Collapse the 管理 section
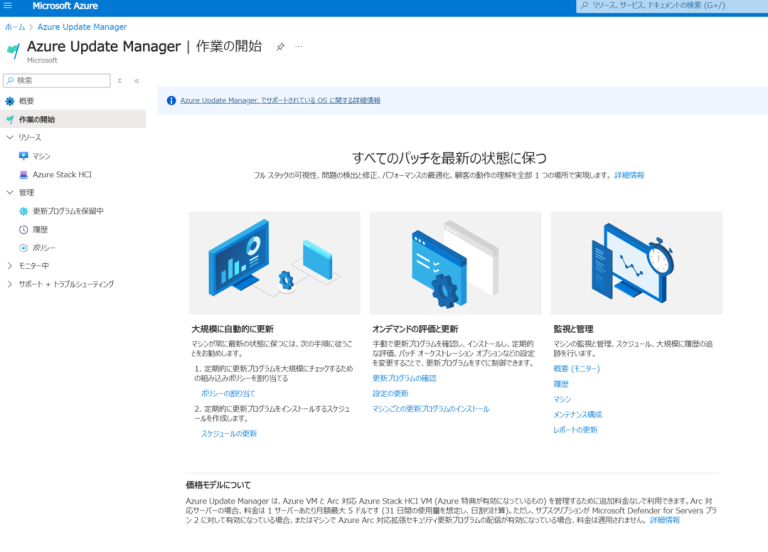This screenshot has height=552, width=768. [x=10, y=192]
